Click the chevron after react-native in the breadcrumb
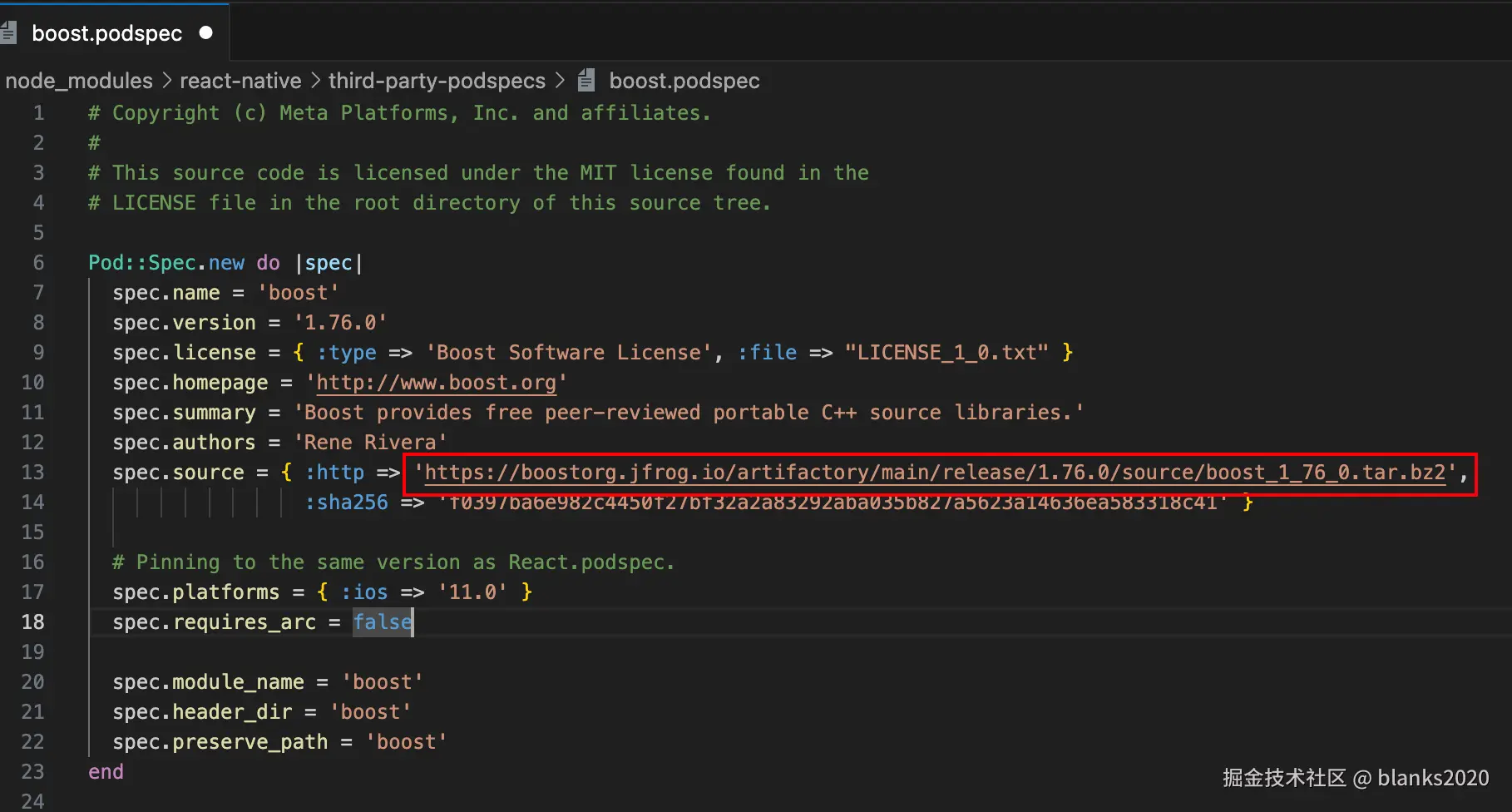1512x812 pixels. 315,81
